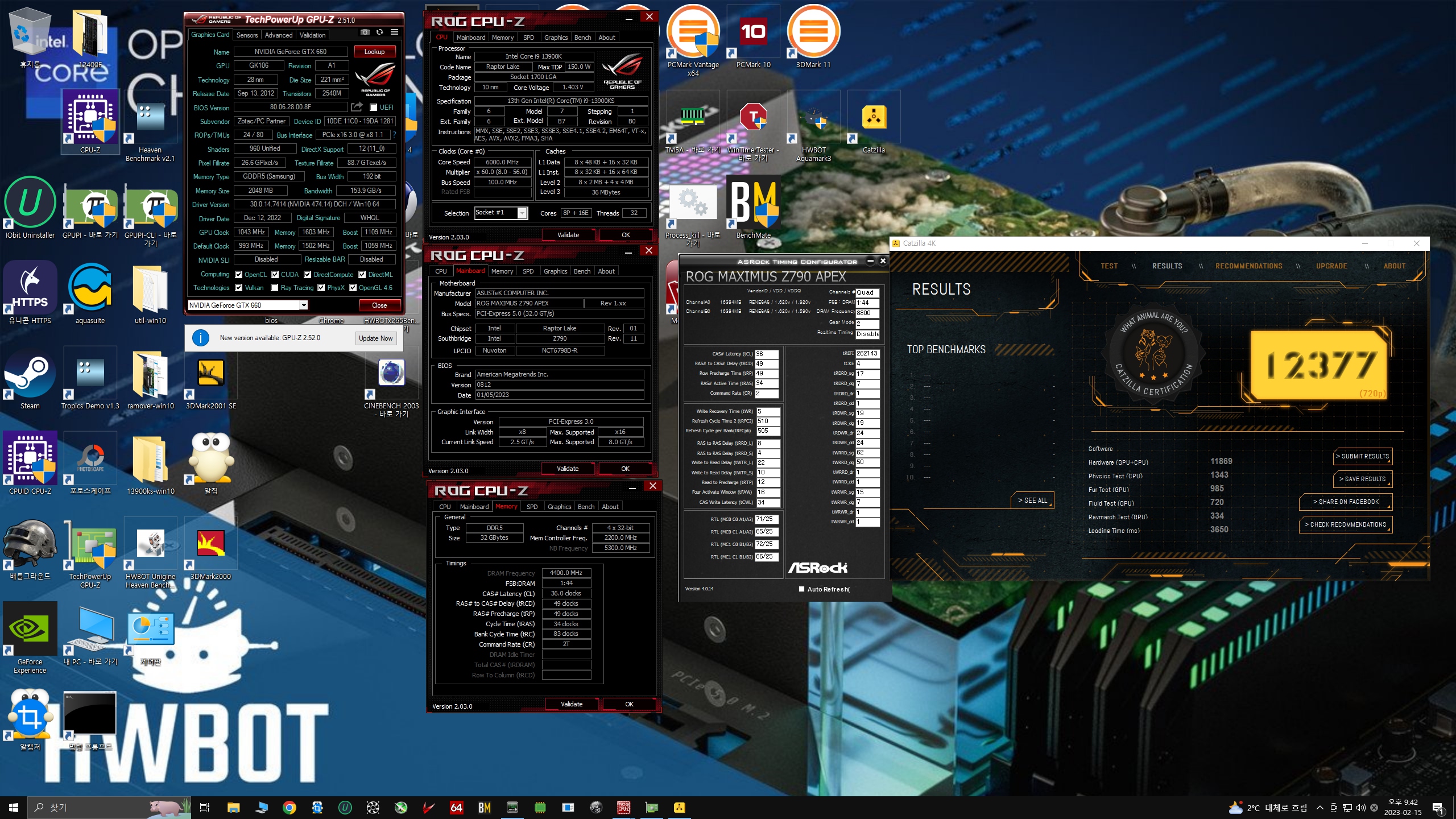This screenshot has width=1456, height=819.
Task: Open the GeForce Experience desktop icon
Action: (30, 638)
